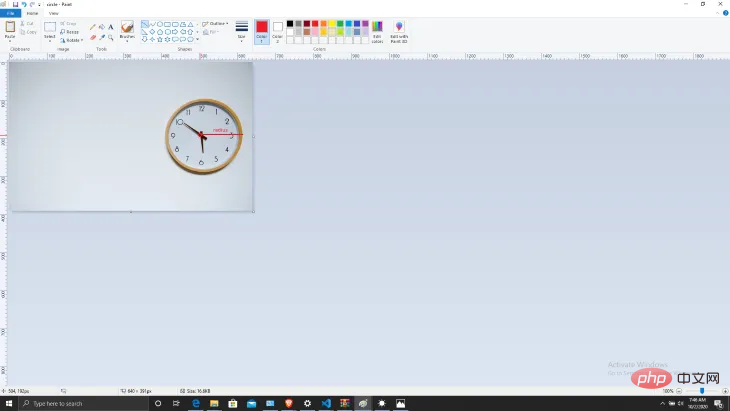This screenshot has height=411, width=730.
Task: Pick the green color swatch
Action: [x=340, y=24]
